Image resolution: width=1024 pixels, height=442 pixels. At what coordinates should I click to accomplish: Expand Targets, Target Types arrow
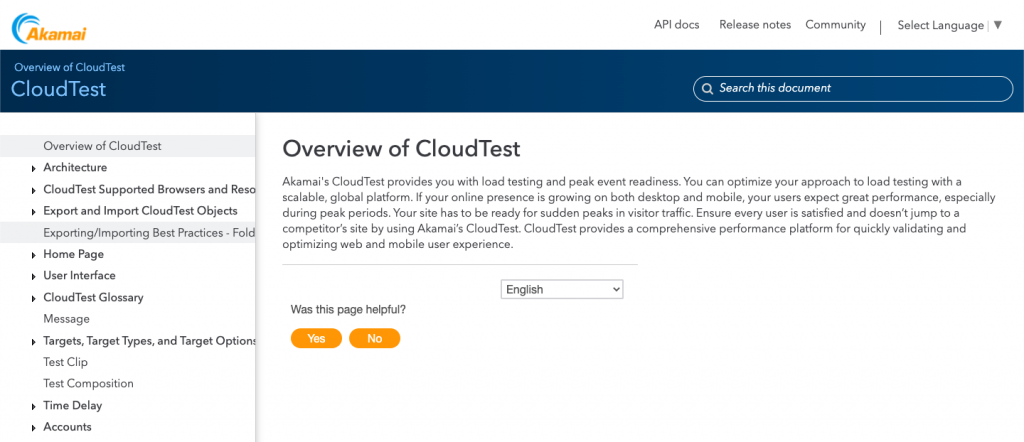(x=33, y=341)
